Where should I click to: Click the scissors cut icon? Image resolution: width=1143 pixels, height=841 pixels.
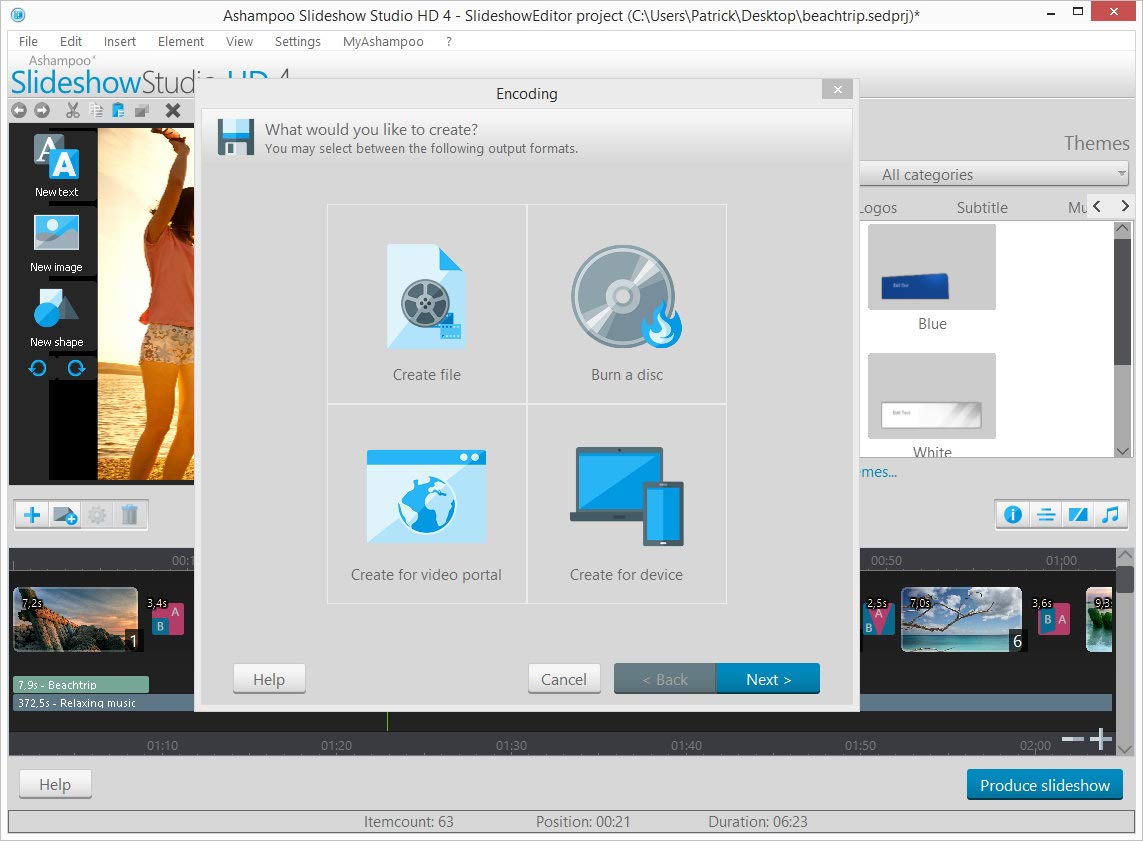(72, 110)
